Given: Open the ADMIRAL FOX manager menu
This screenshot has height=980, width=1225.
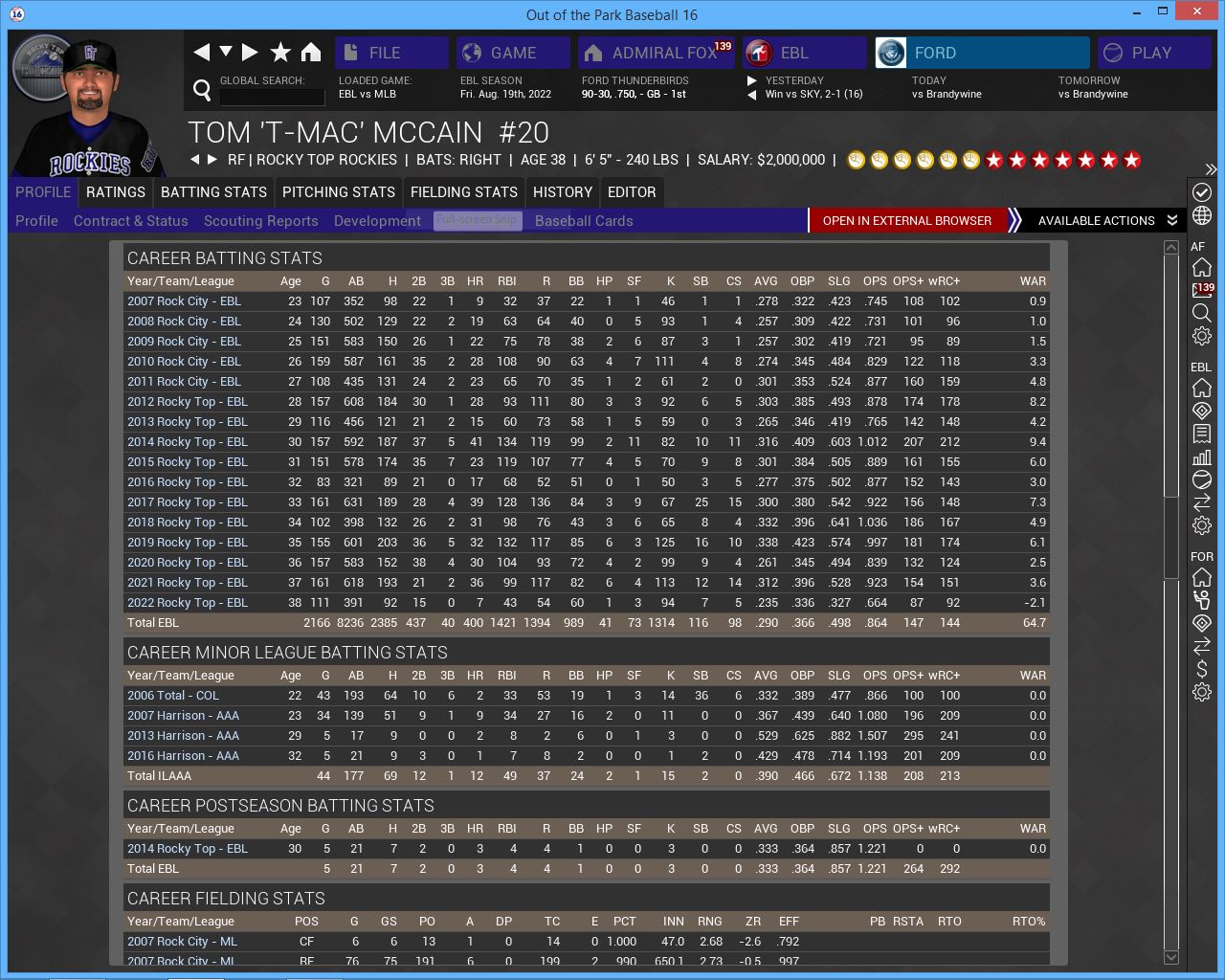Looking at the screenshot, I should click(657, 53).
